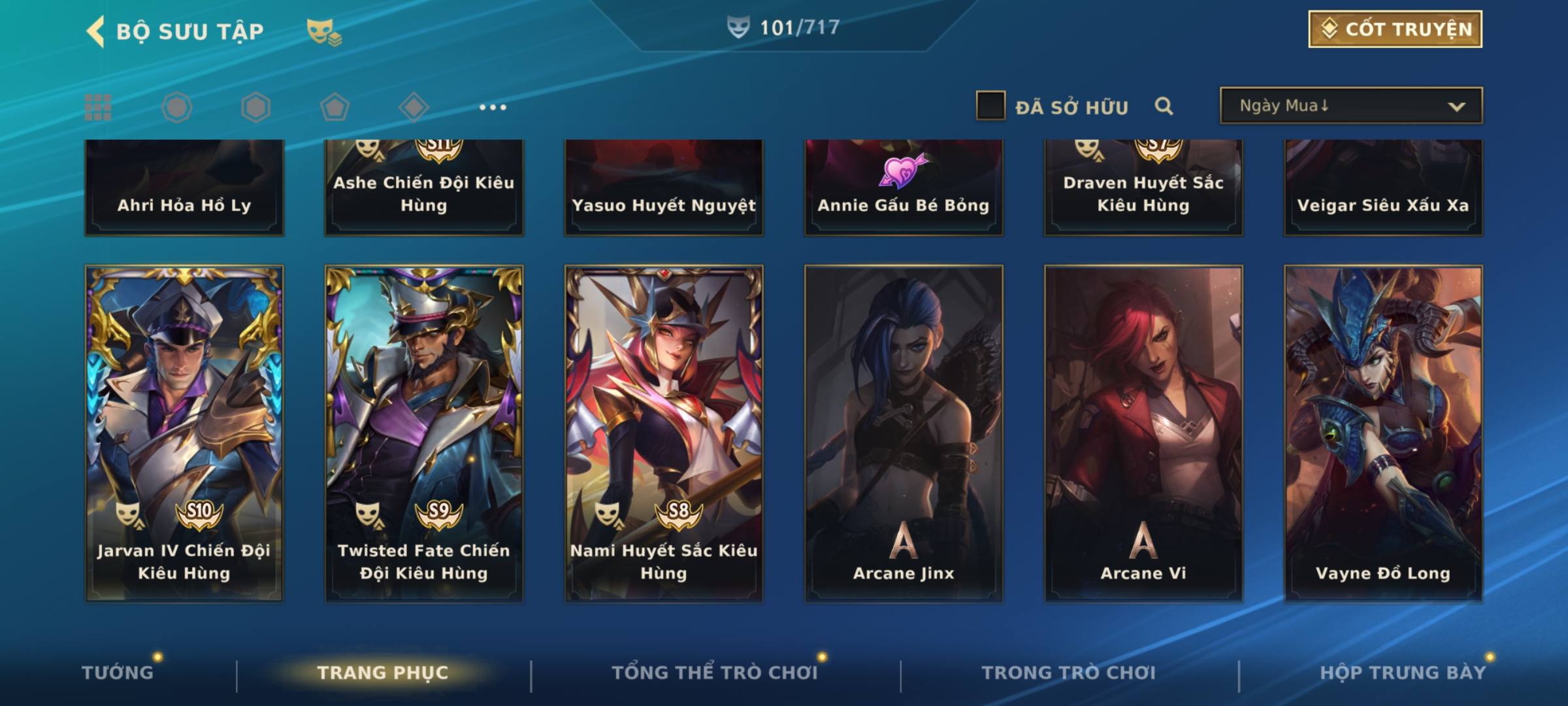This screenshot has width=1568, height=706.
Task: Select the Vayne Đồ Long skin card
Action: [1383, 433]
